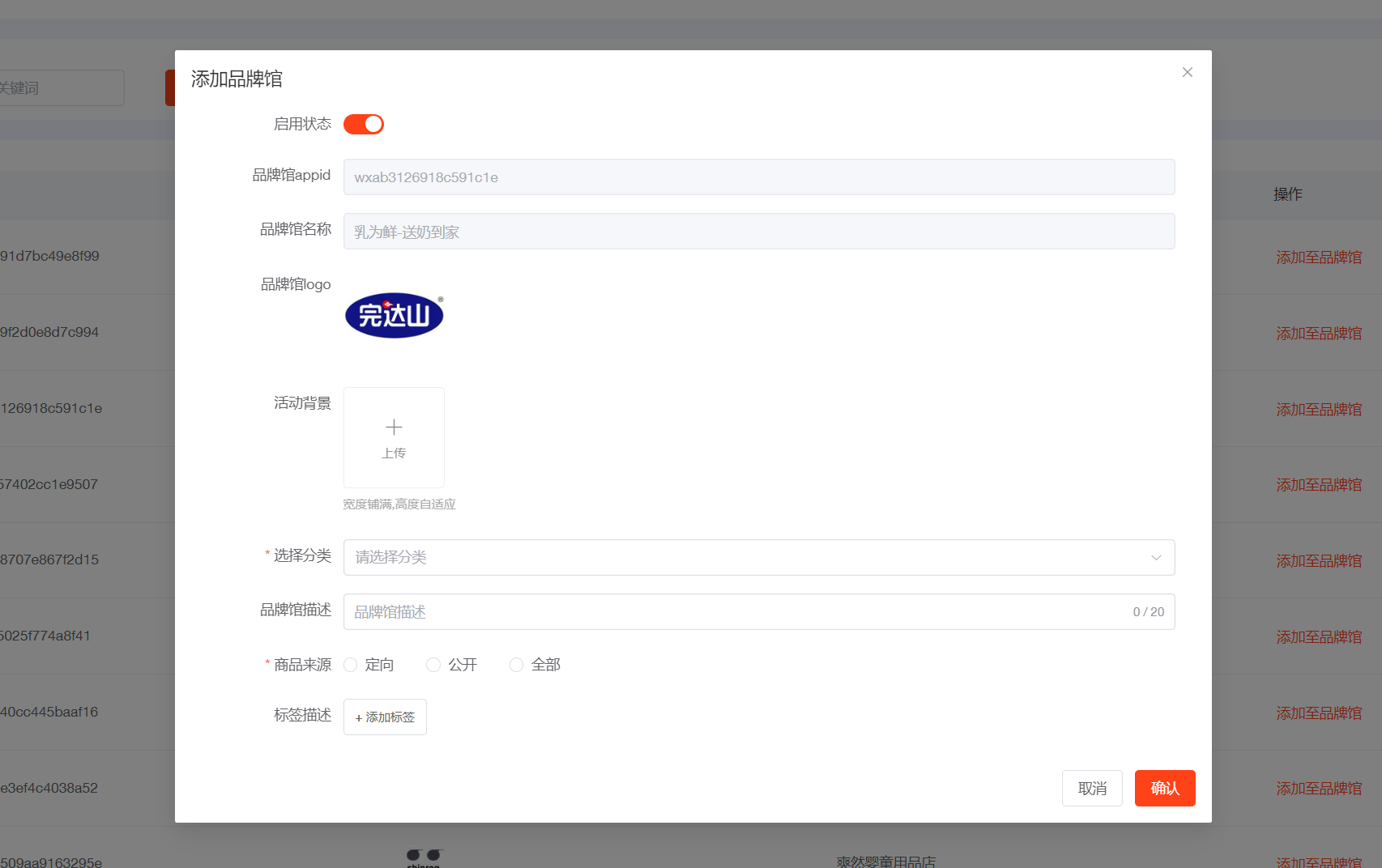
Task: Click the 品牌馆appid input field
Action: tap(758, 177)
